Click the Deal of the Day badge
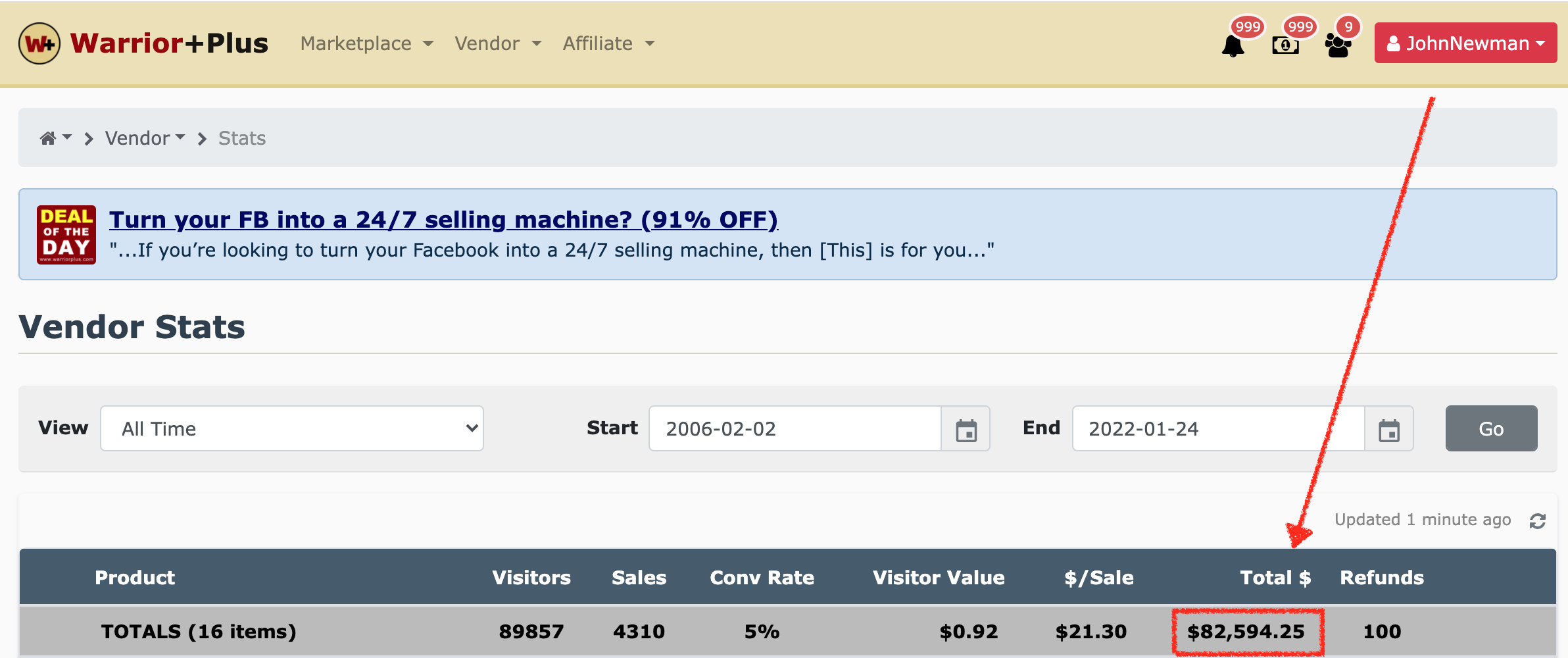 click(x=66, y=235)
